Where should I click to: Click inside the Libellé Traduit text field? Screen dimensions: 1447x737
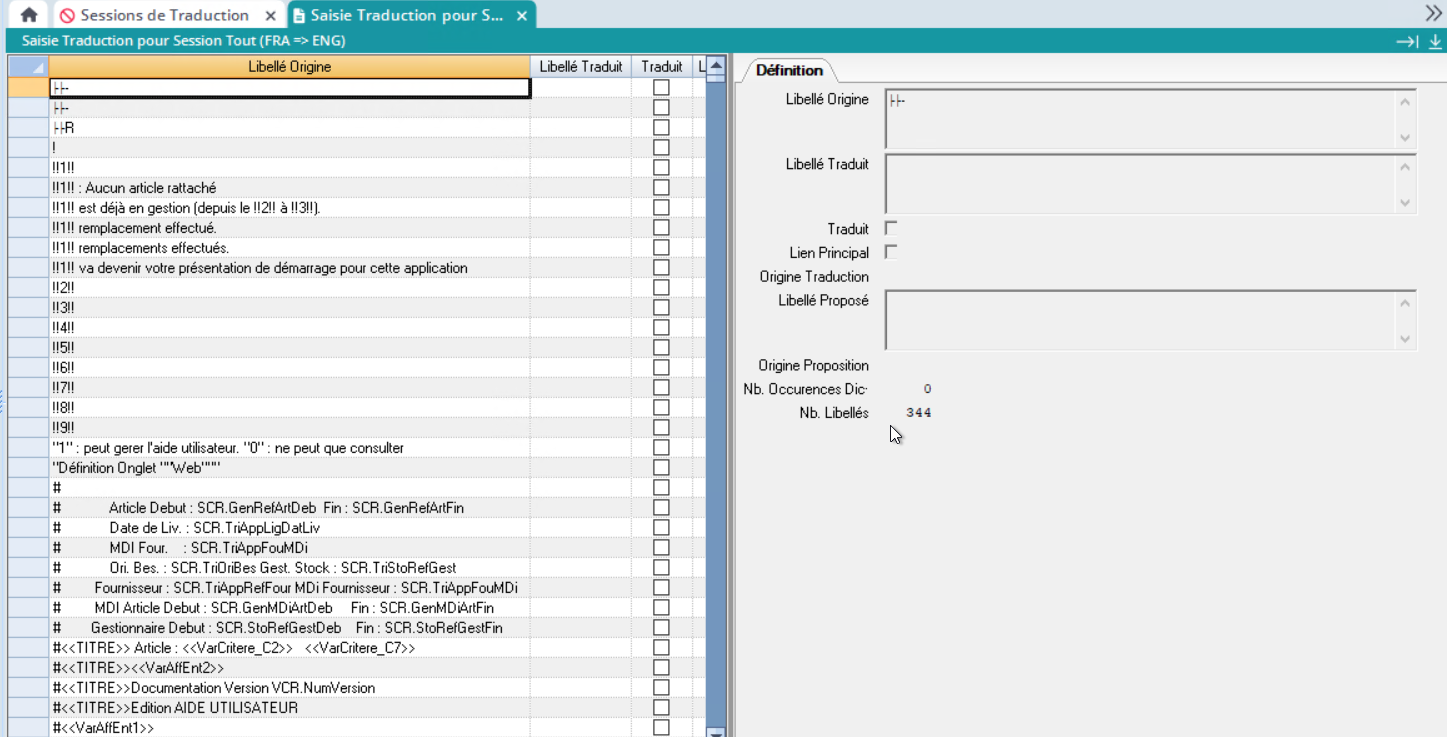pyautogui.click(x=1140, y=183)
